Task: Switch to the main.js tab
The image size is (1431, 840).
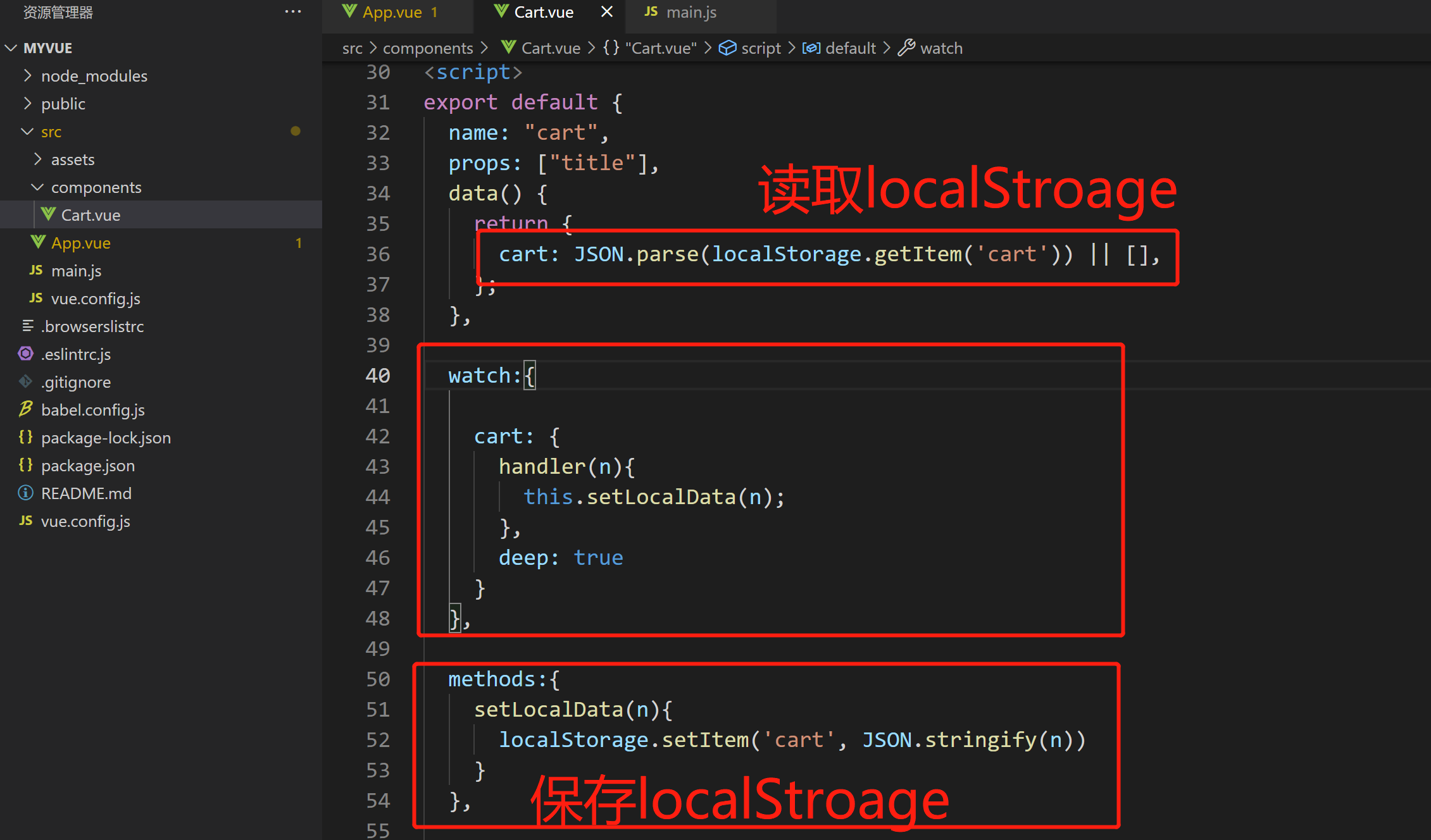Action: coord(691,12)
